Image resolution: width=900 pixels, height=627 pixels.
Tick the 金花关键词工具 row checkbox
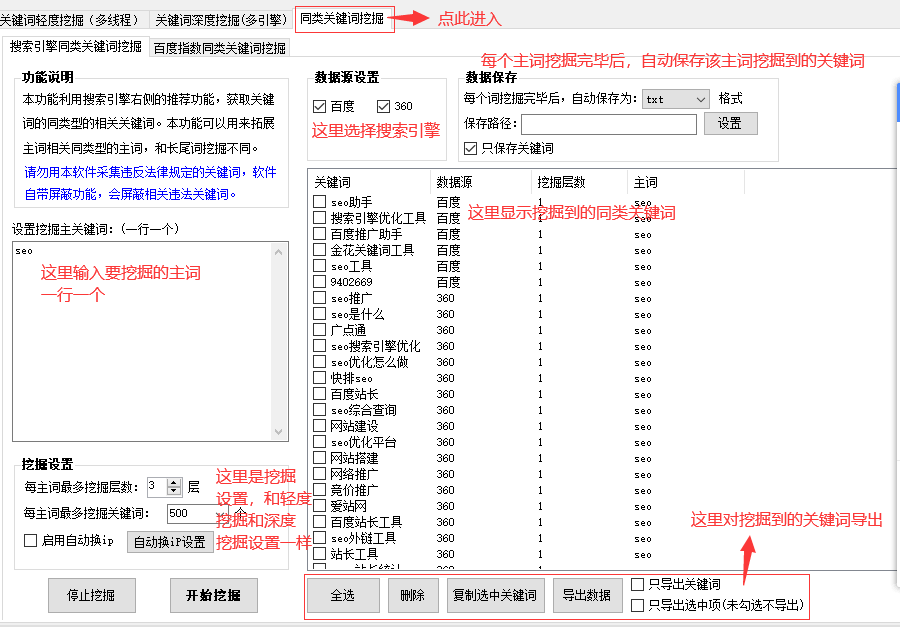[x=320, y=250]
